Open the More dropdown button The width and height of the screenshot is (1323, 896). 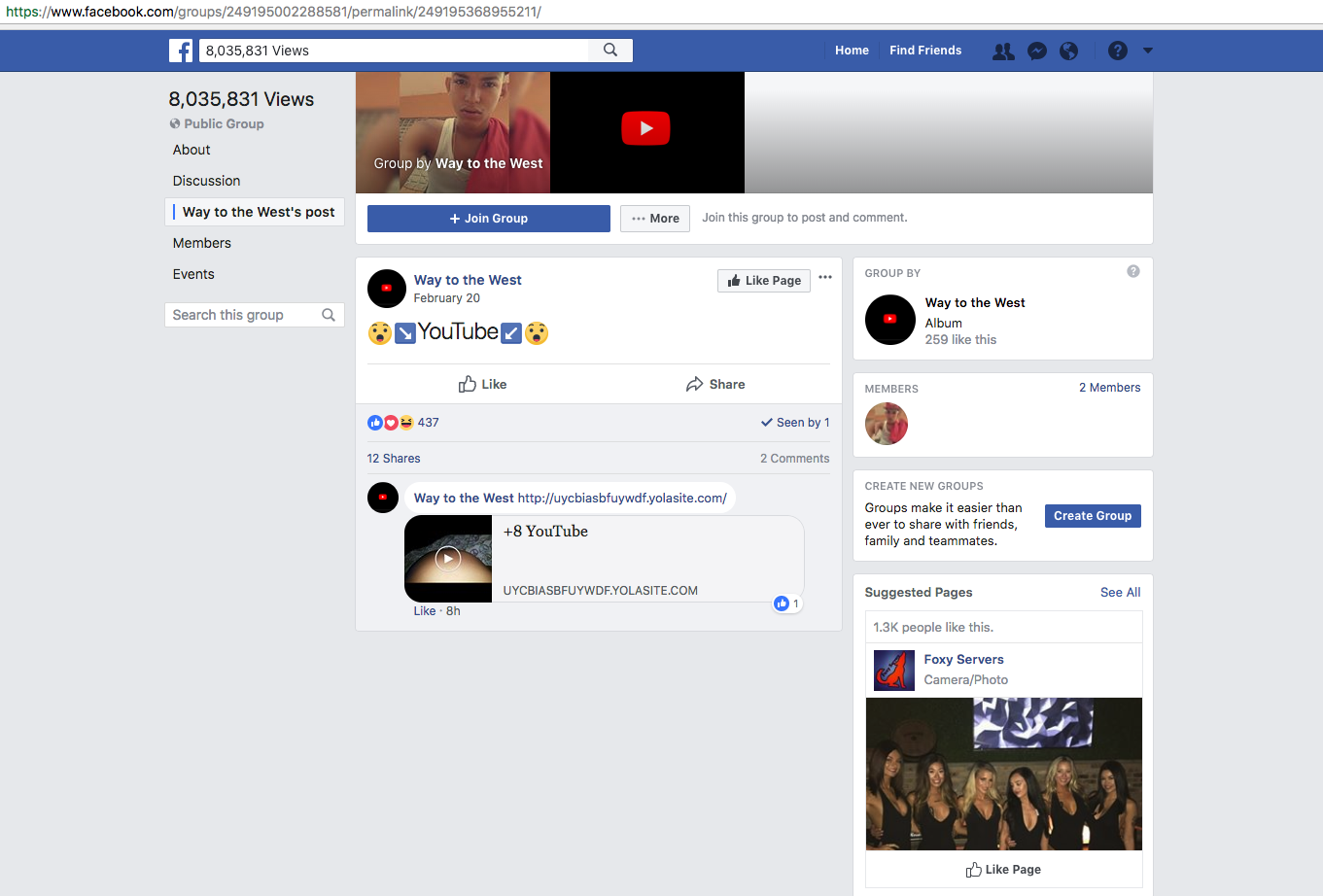point(655,219)
